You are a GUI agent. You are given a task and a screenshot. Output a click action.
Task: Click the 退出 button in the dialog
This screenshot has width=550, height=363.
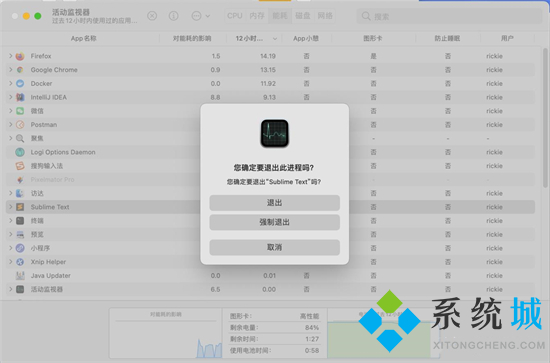(274, 203)
